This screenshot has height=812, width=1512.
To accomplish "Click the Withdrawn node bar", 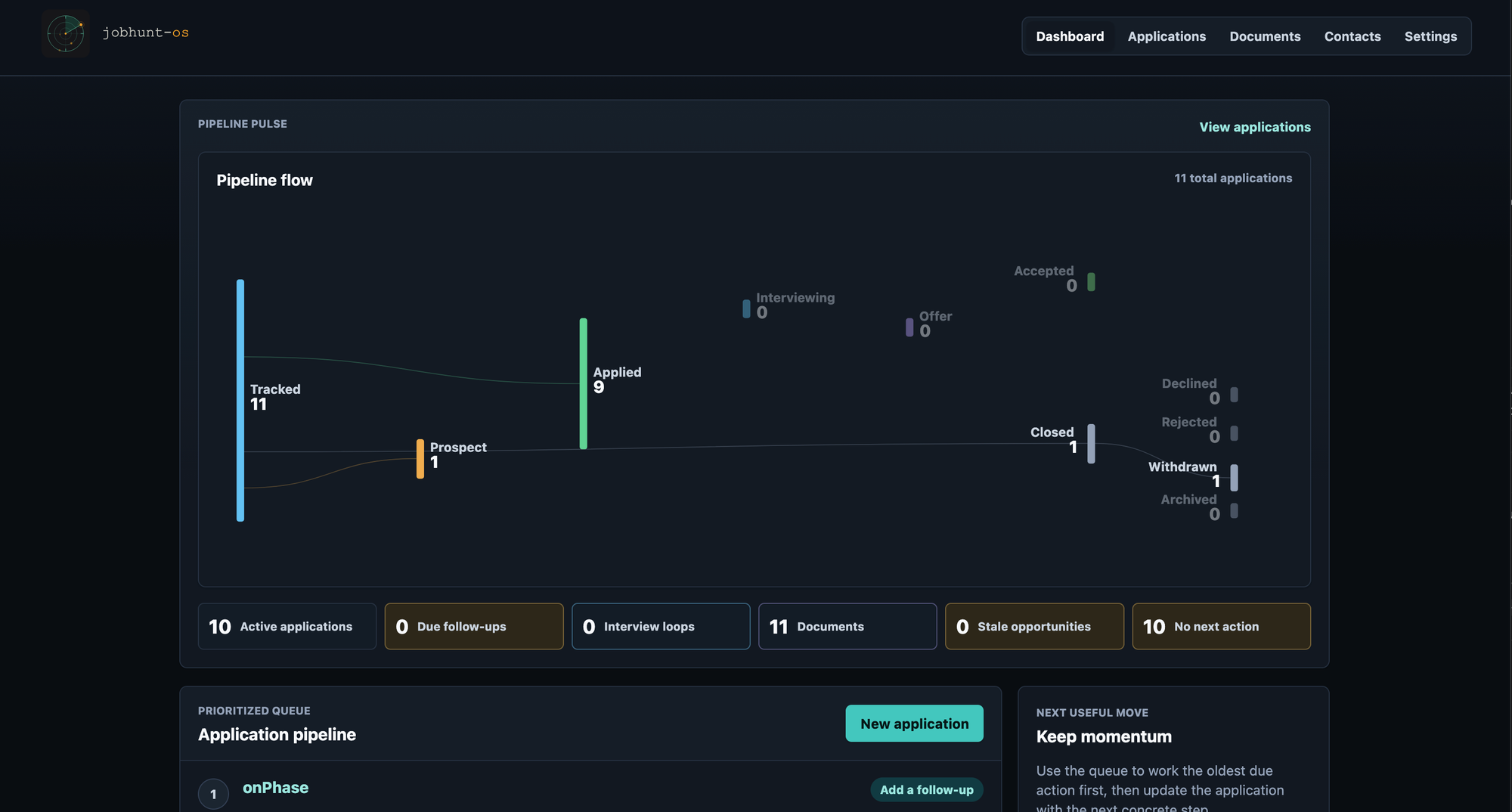I will click(1234, 478).
